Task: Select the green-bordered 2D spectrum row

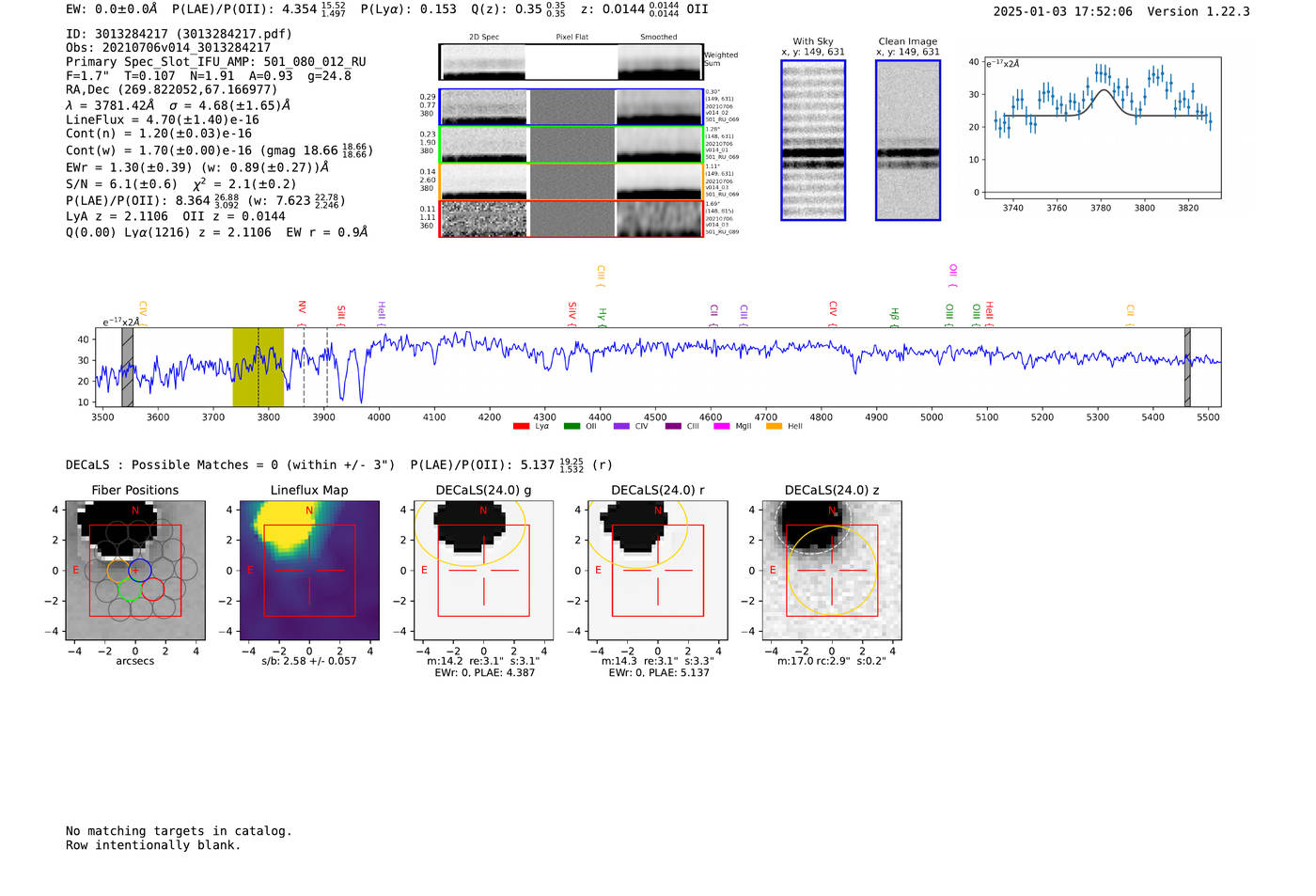Action: click(572, 145)
